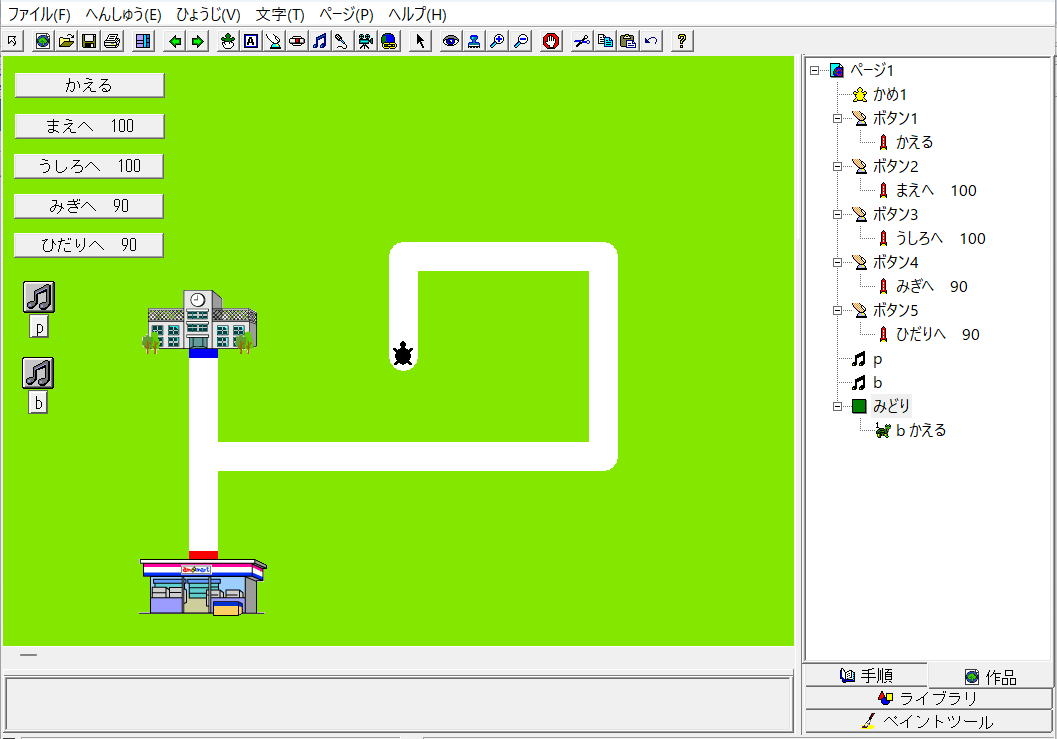Click the question mark help icon

point(682,41)
